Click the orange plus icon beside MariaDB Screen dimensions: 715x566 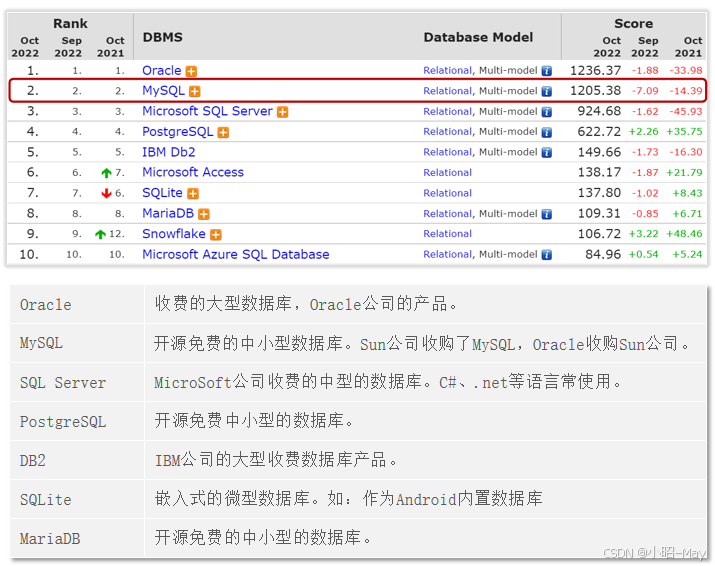coord(204,214)
